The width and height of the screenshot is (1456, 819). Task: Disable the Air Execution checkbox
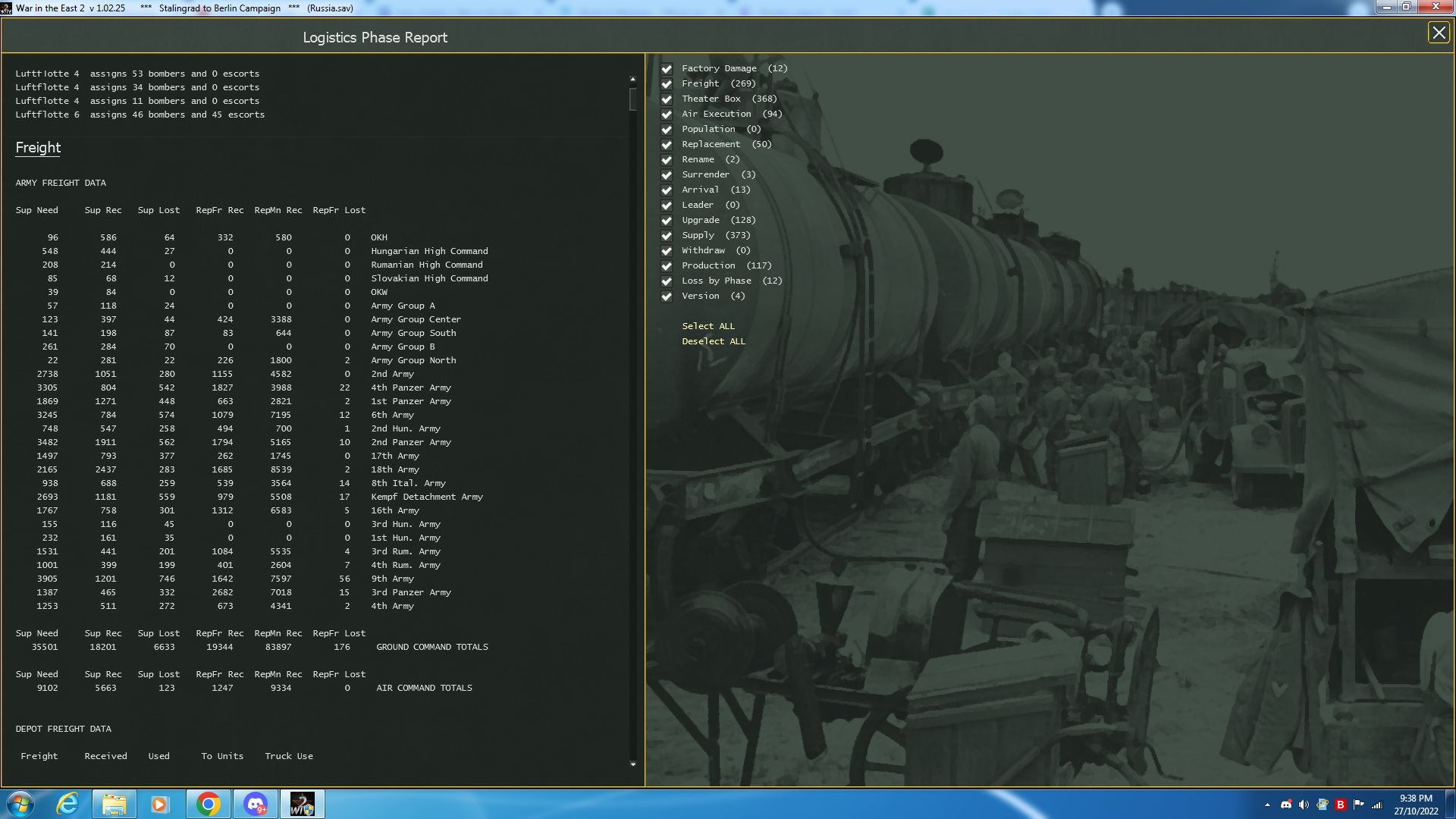tap(667, 115)
